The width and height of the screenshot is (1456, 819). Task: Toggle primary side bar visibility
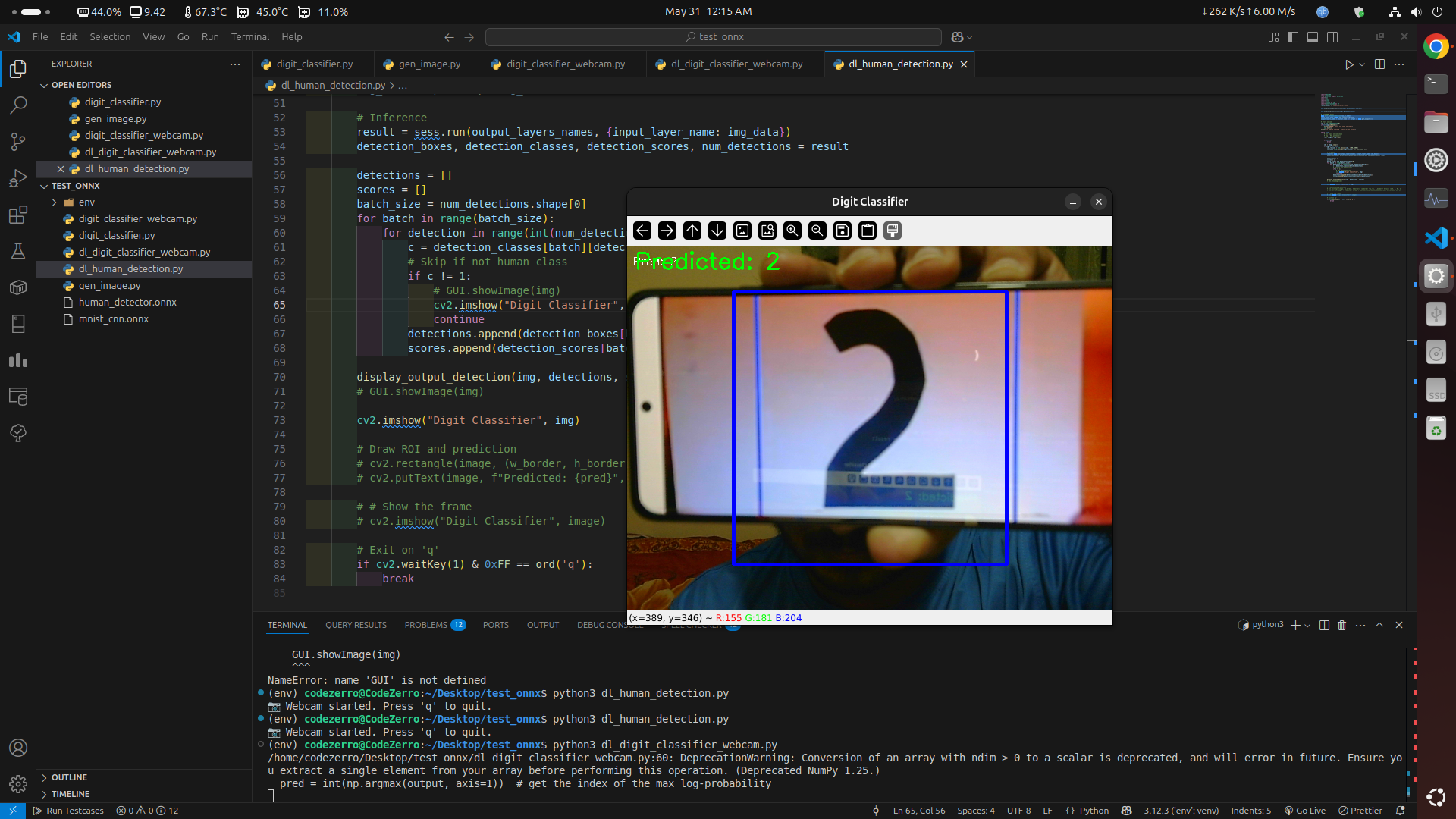point(1293,36)
